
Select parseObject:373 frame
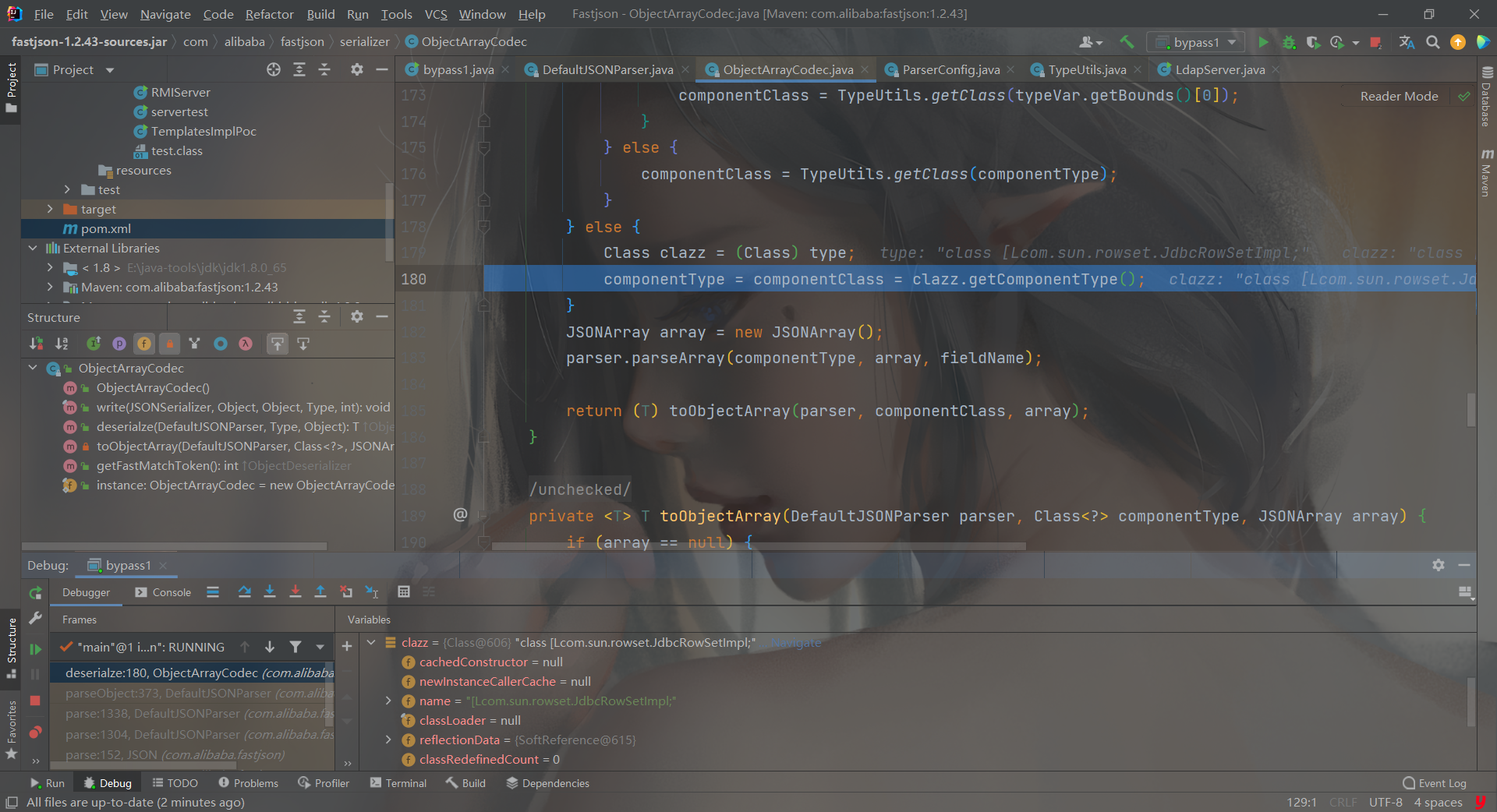[x=192, y=693]
